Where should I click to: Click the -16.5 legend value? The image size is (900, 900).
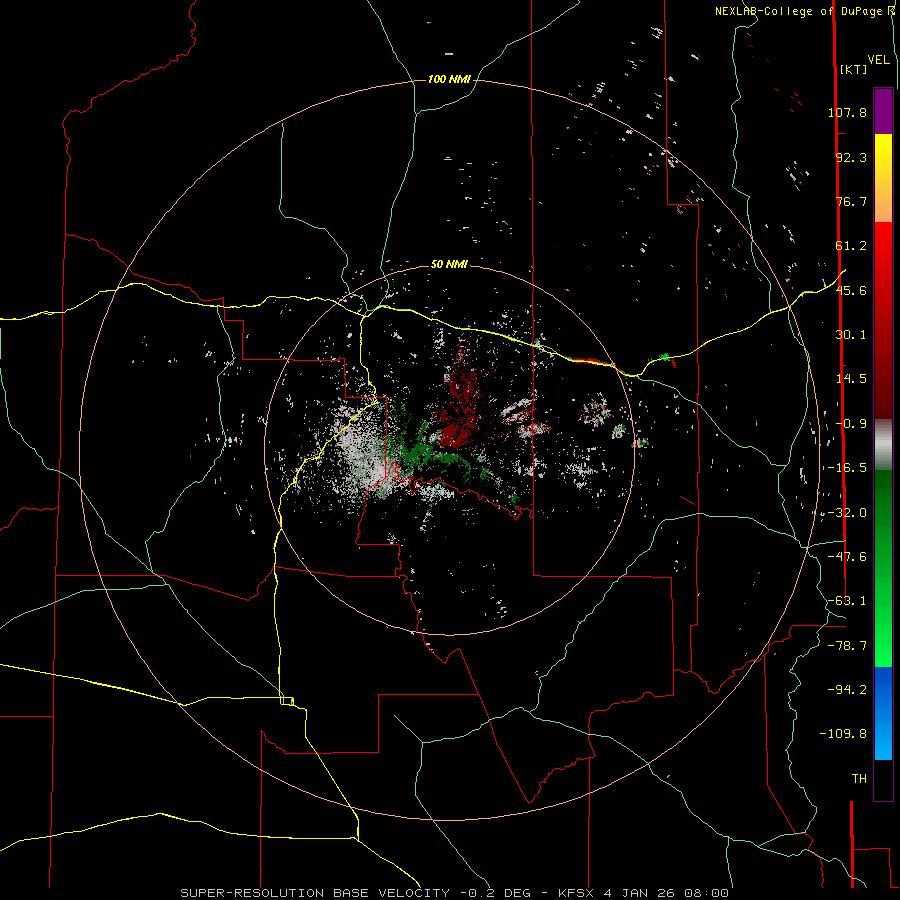pyautogui.click(x=847, y=468)
